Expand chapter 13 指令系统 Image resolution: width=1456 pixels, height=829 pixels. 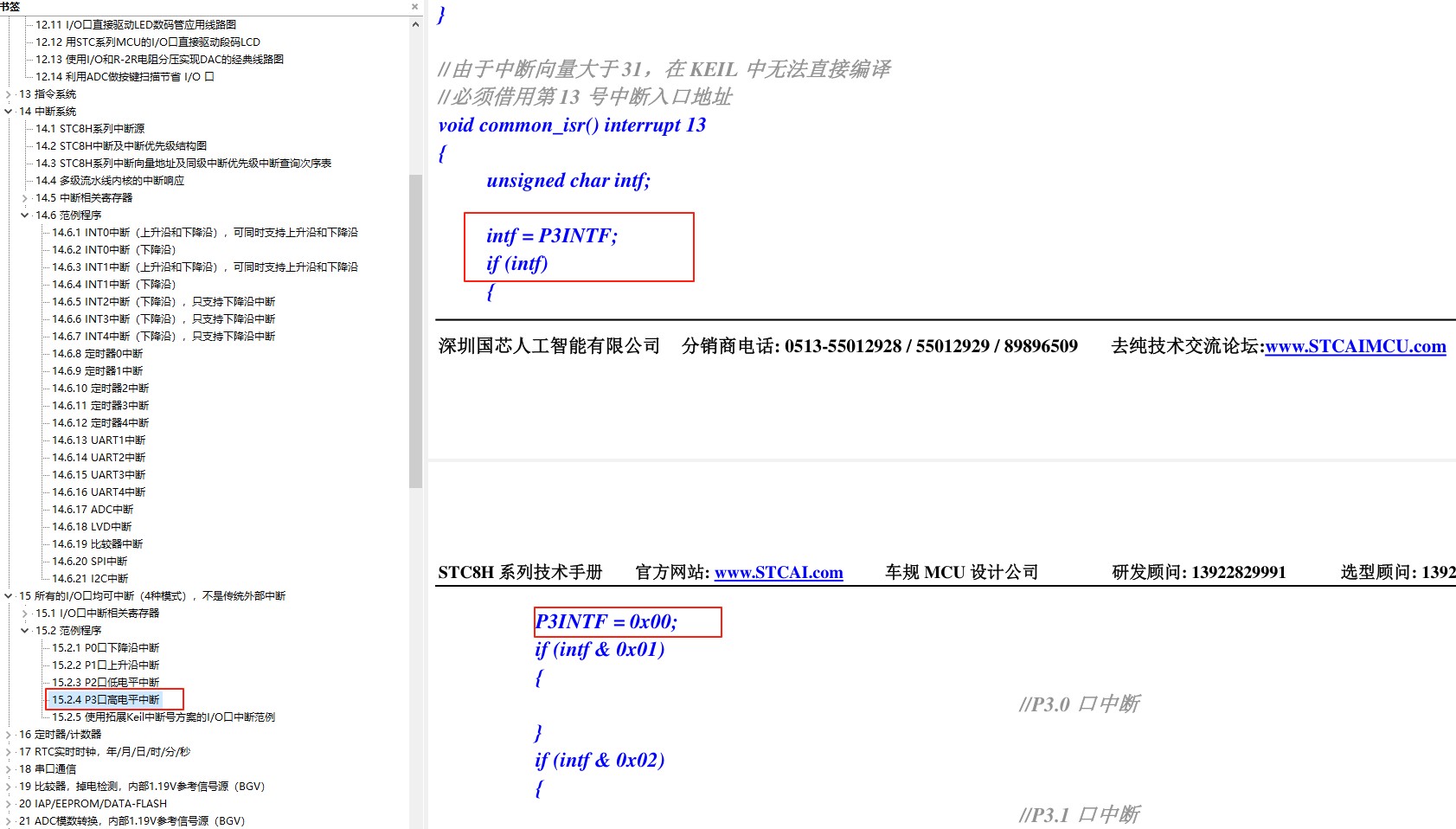pos(9,94)
